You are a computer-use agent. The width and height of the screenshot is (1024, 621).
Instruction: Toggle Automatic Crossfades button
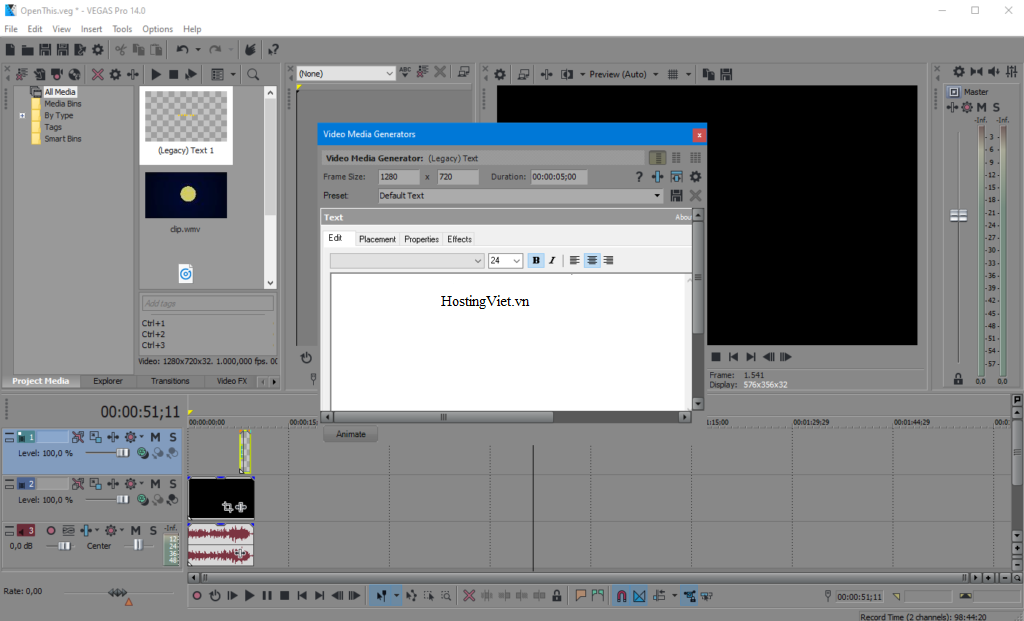coord(639,596)
